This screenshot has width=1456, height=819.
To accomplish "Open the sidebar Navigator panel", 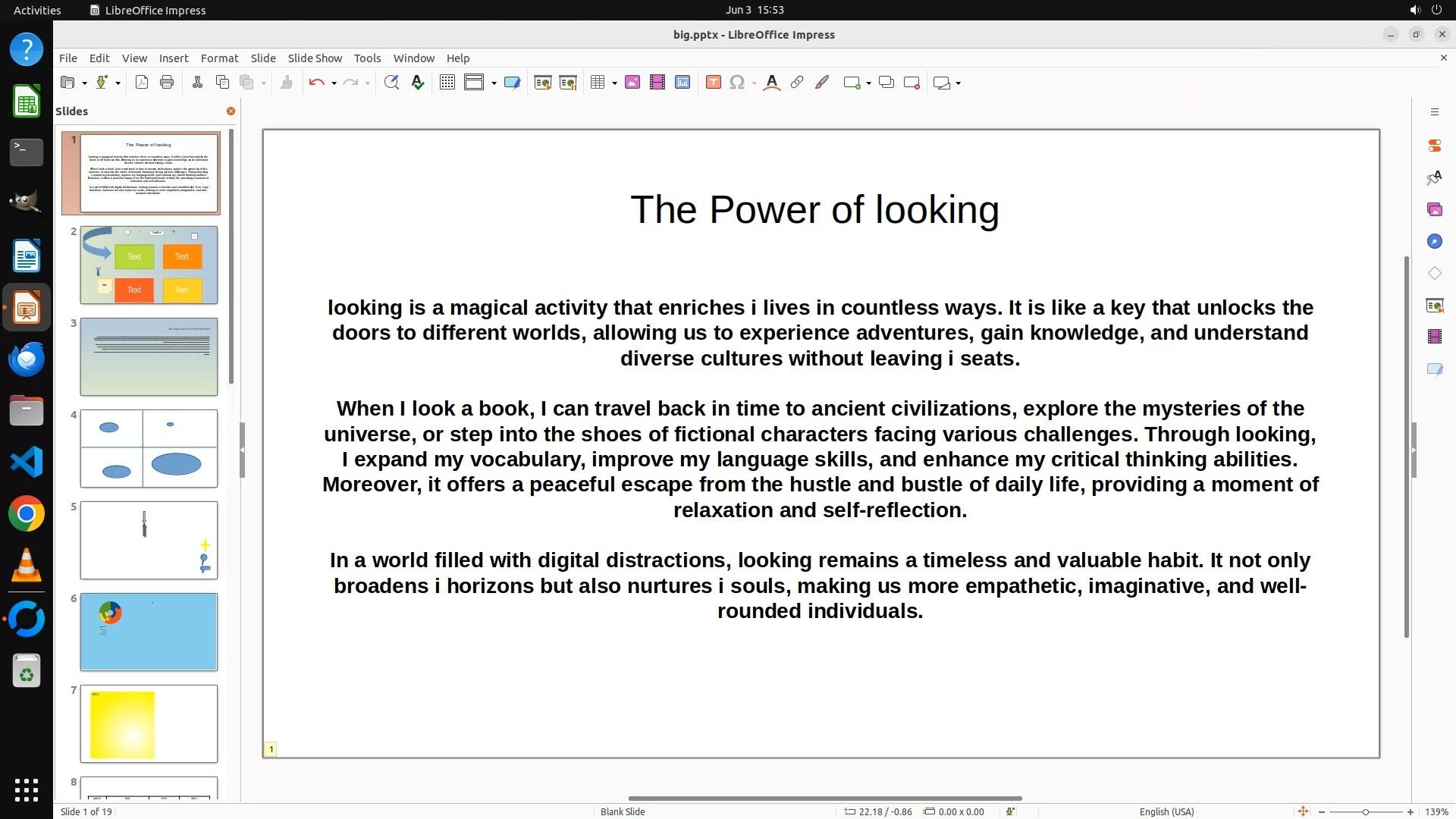I will point(1434,241).
